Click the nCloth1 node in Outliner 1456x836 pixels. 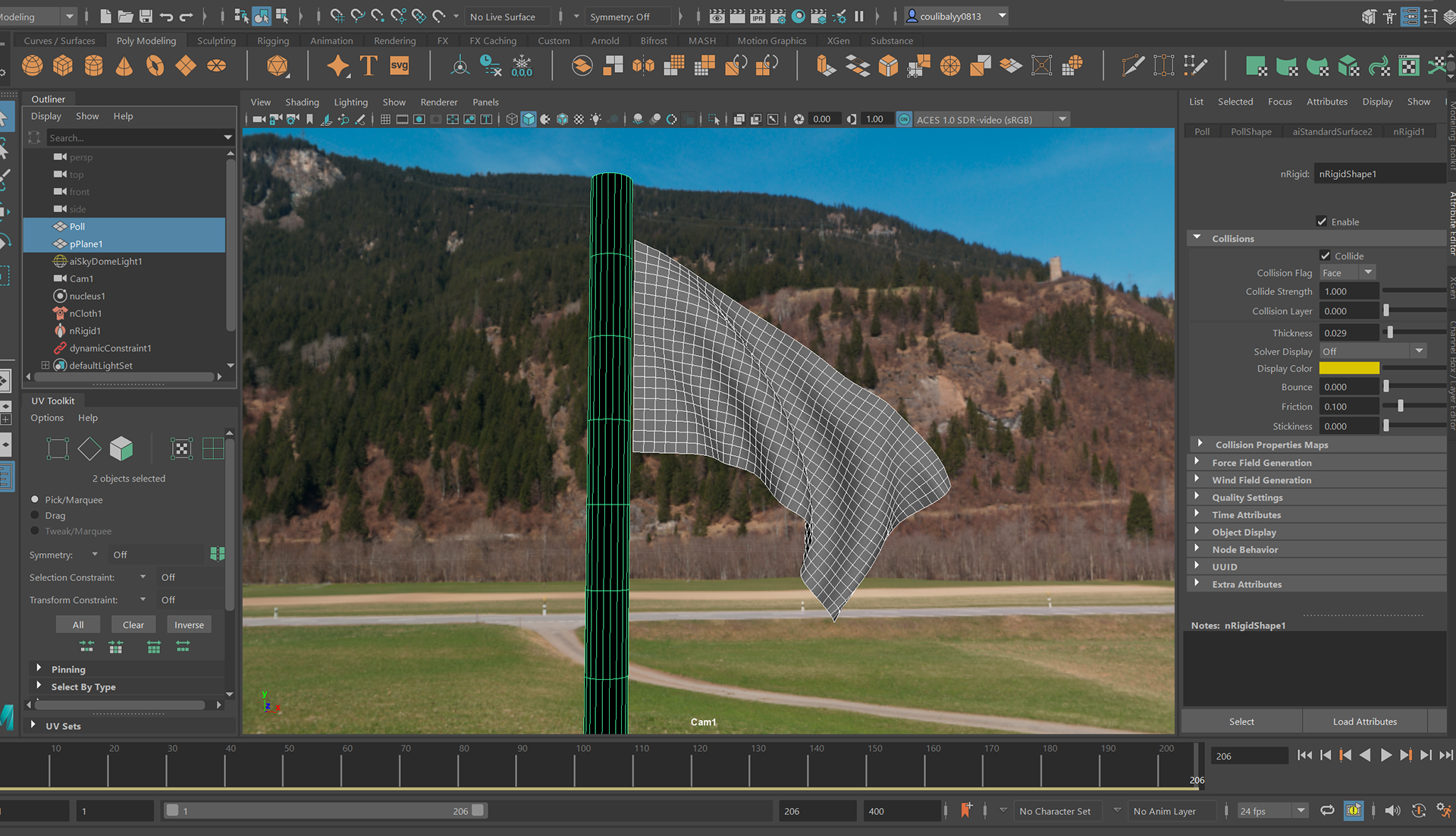pyautogui.click(x=85, y=313)
